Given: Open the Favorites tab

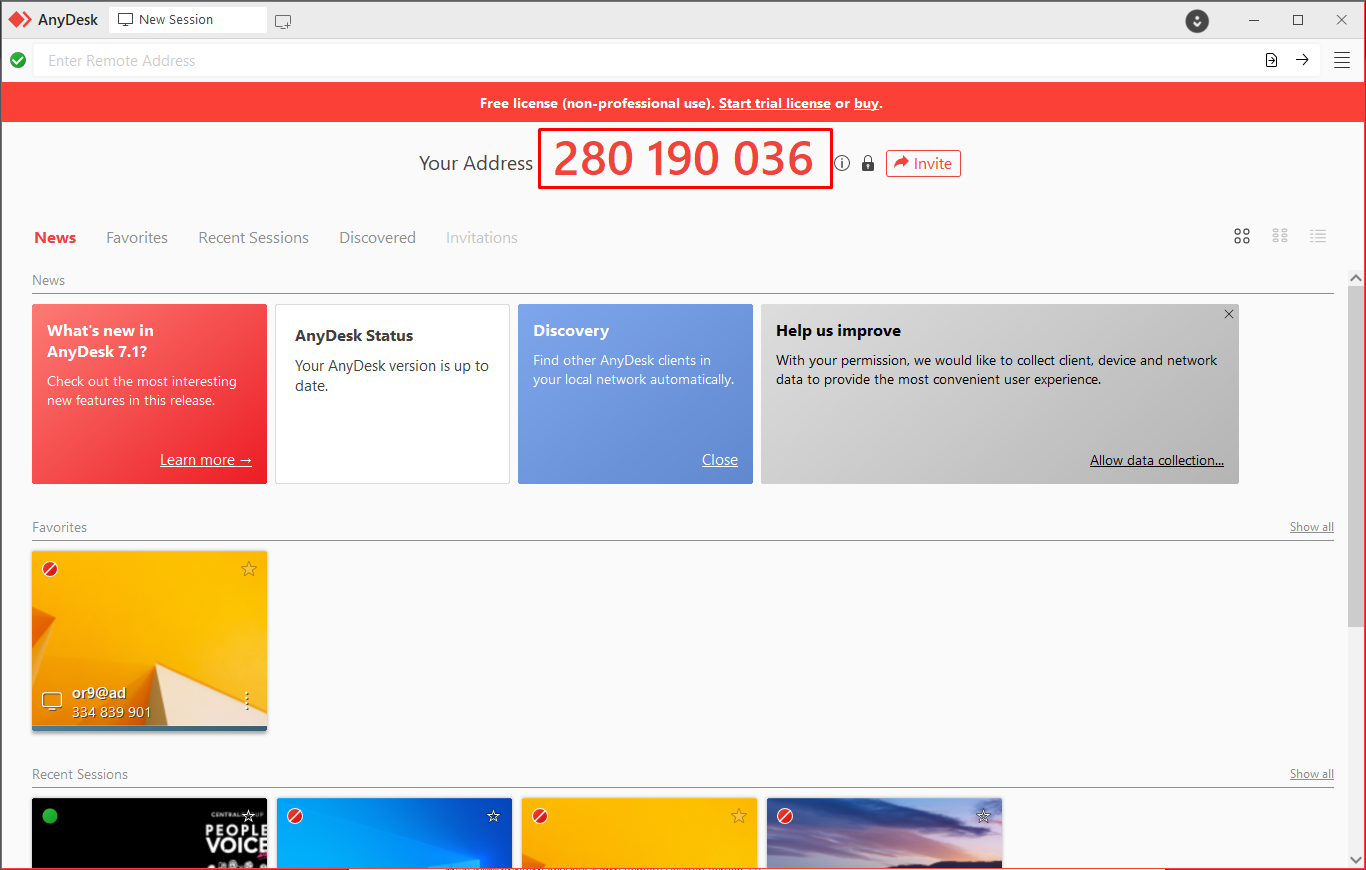Looking at the screenshot, I should pyautogui.click(x=137, y=238).
